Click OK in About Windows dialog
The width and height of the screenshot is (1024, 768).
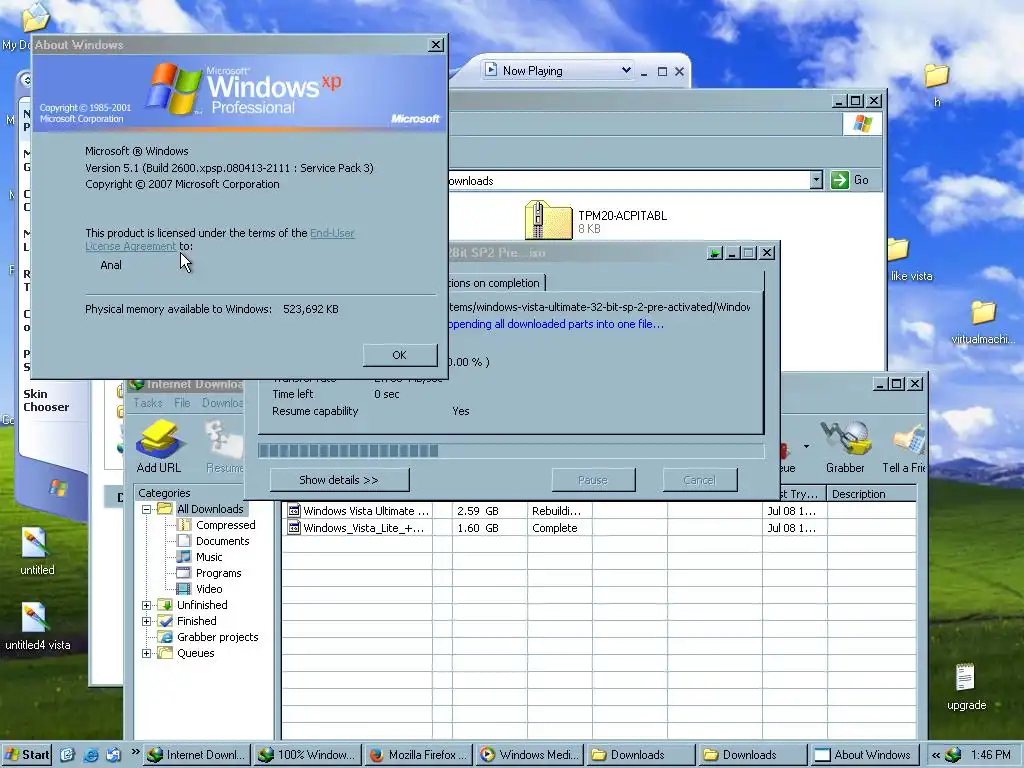pyautogui.click(x=400, y=355)
